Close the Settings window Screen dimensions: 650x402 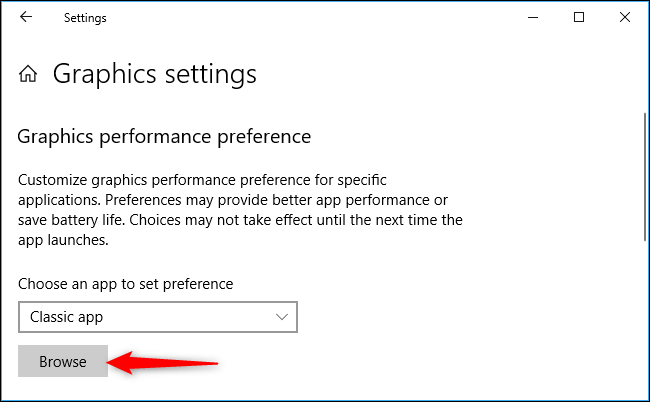[625, 17]
